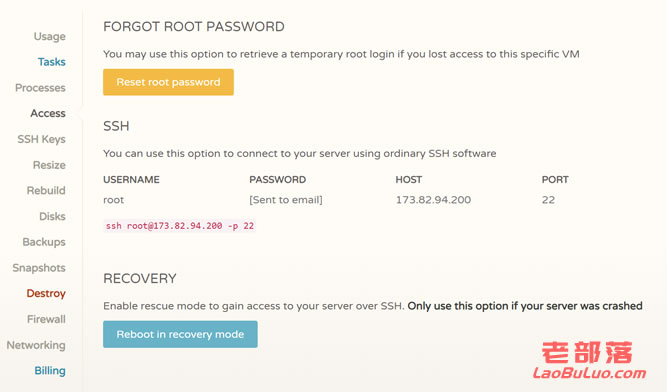Select the ssh root@173.82.94.200 command text
Screen dimensions: 667x392
180,226
